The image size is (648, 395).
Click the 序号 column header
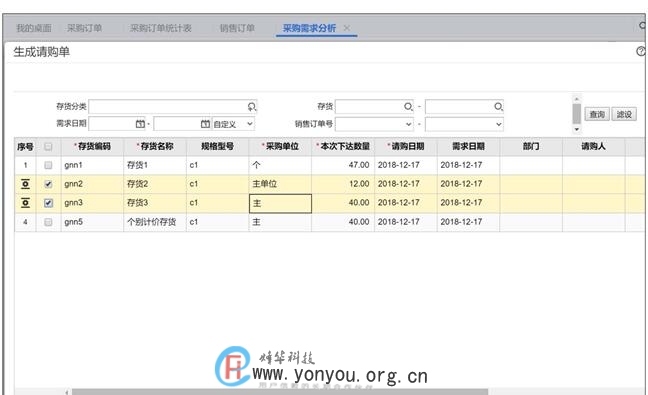click(25, 146)
